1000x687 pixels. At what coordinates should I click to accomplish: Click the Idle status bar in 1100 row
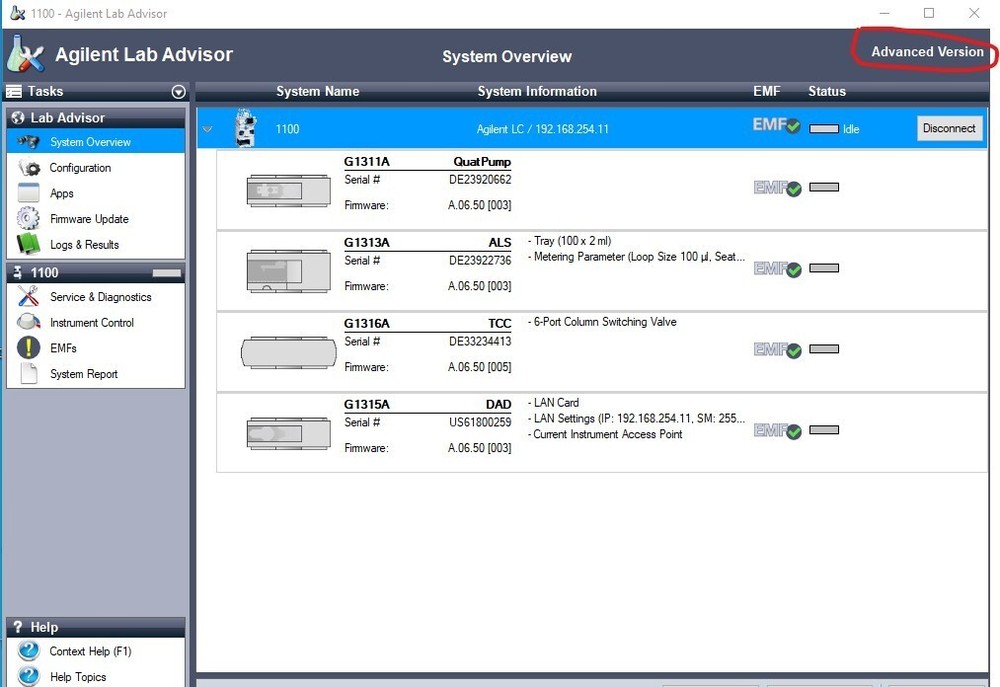click(823, 129)
